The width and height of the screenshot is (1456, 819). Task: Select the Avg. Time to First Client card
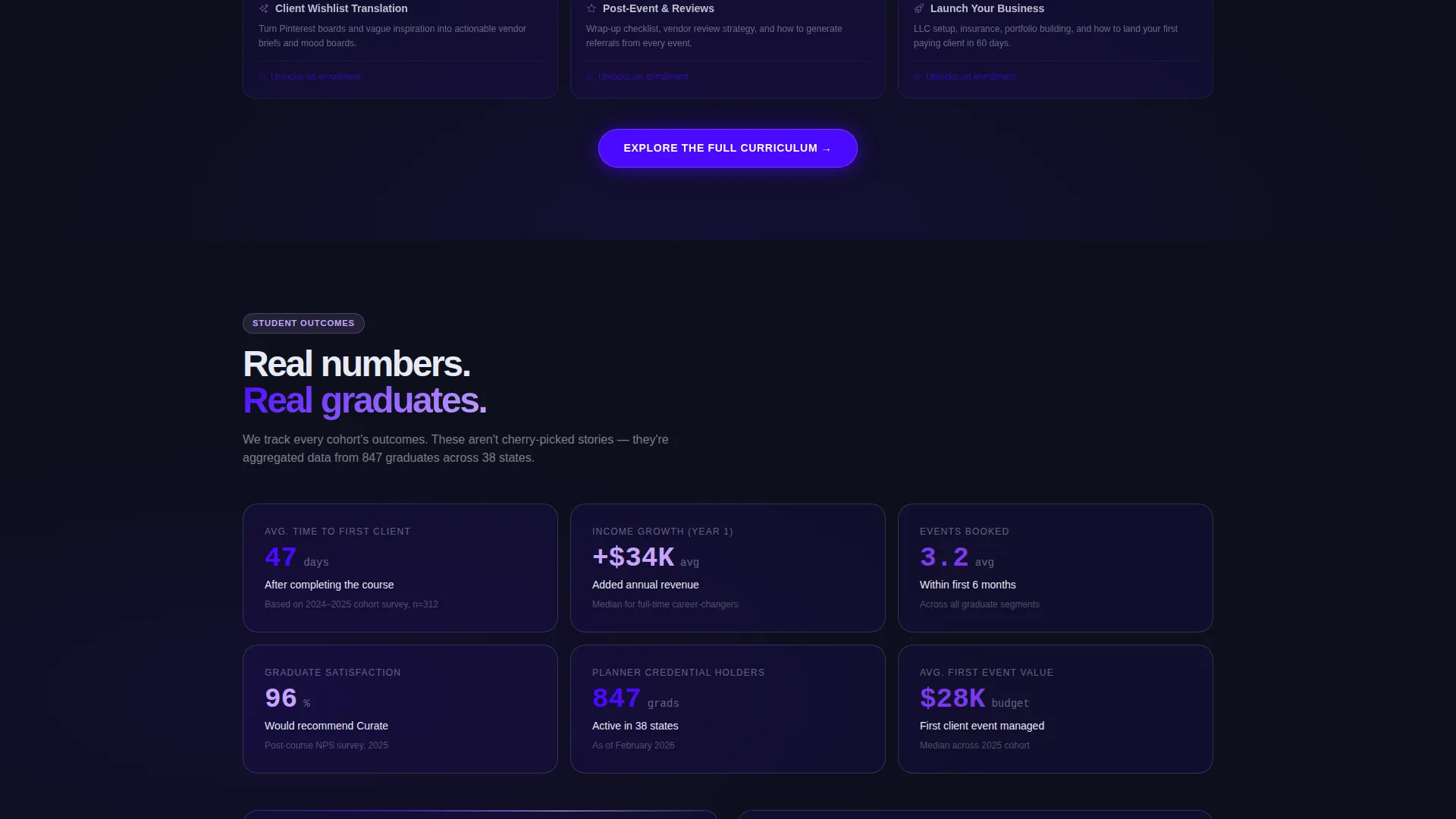(400, 568)
